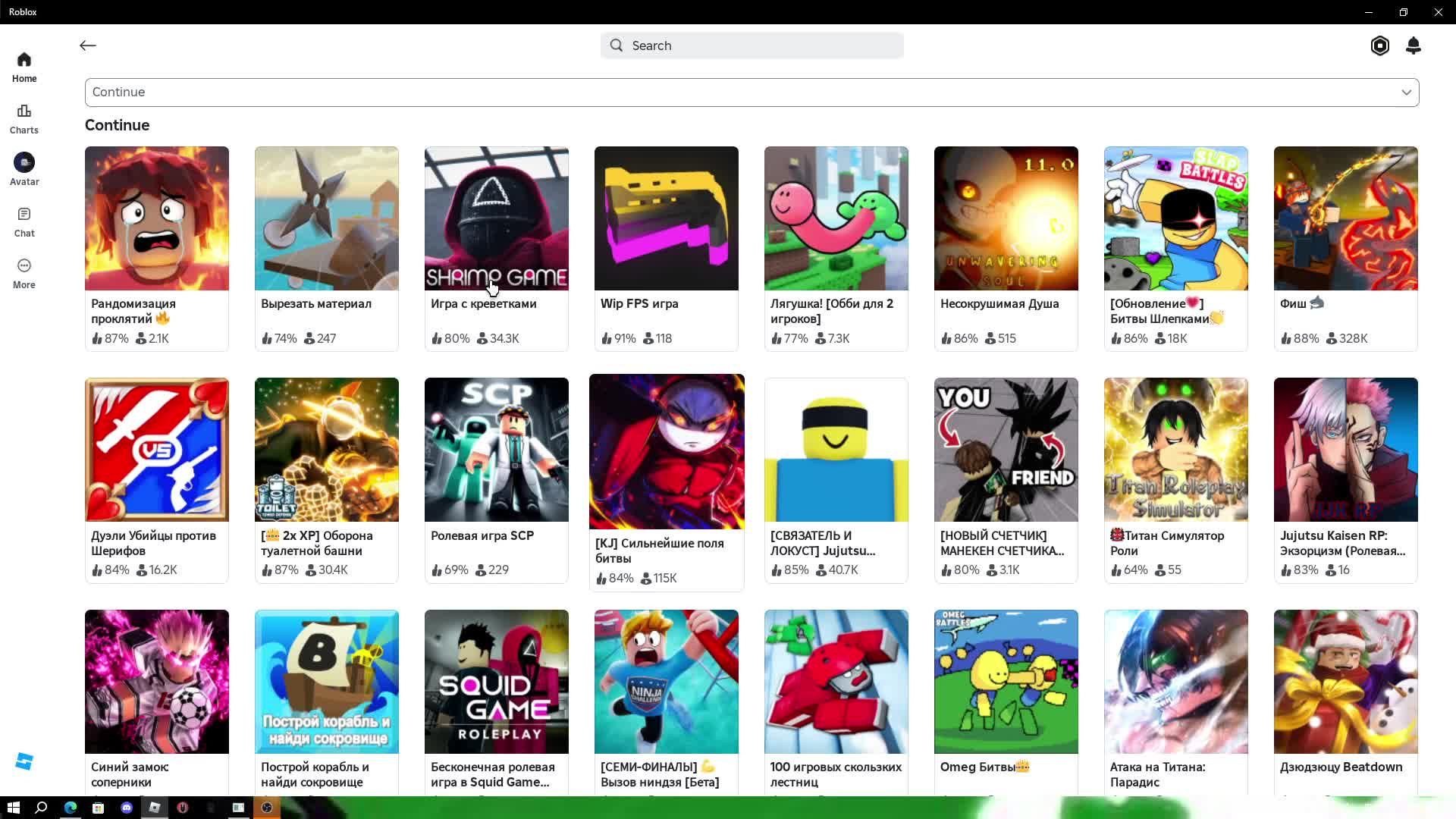The image size is (1456, 819).
Task: Open the notifications bell
Action: [1413, 45]
